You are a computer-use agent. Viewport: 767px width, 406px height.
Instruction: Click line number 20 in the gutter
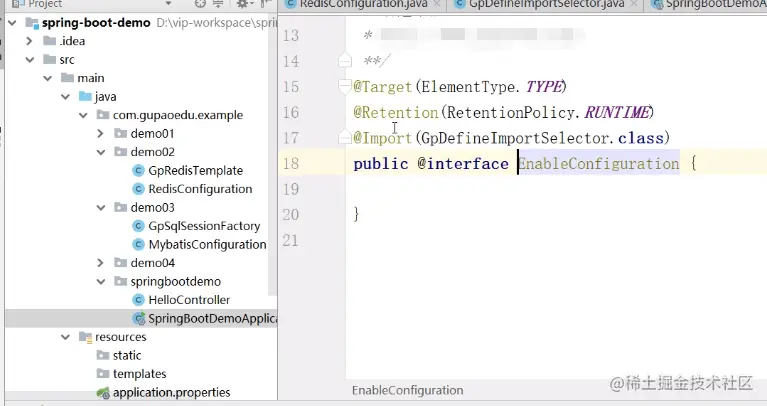click(x=291, y=214)
